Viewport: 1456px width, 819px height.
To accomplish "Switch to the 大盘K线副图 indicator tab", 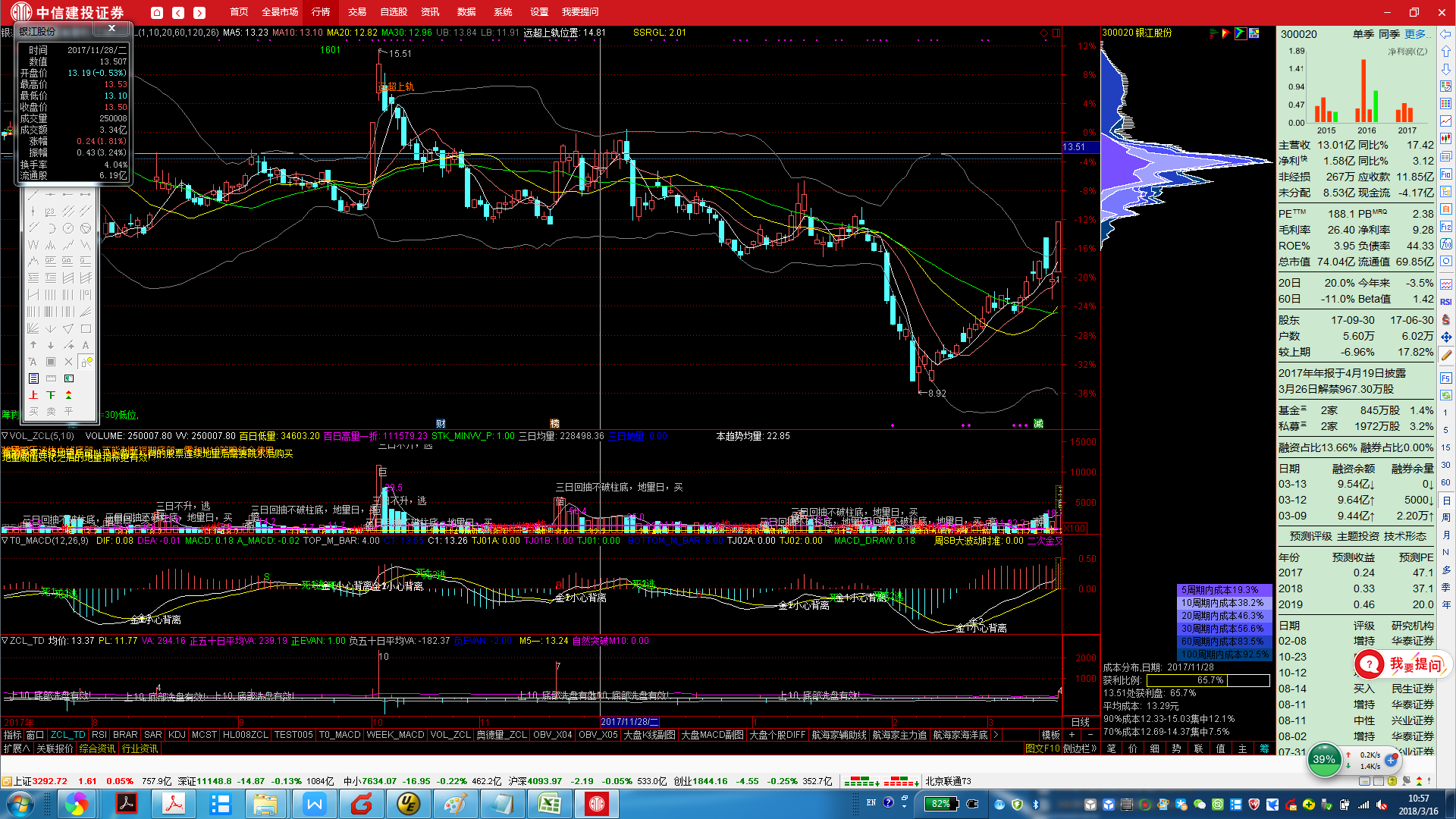I will pos(649,735).
